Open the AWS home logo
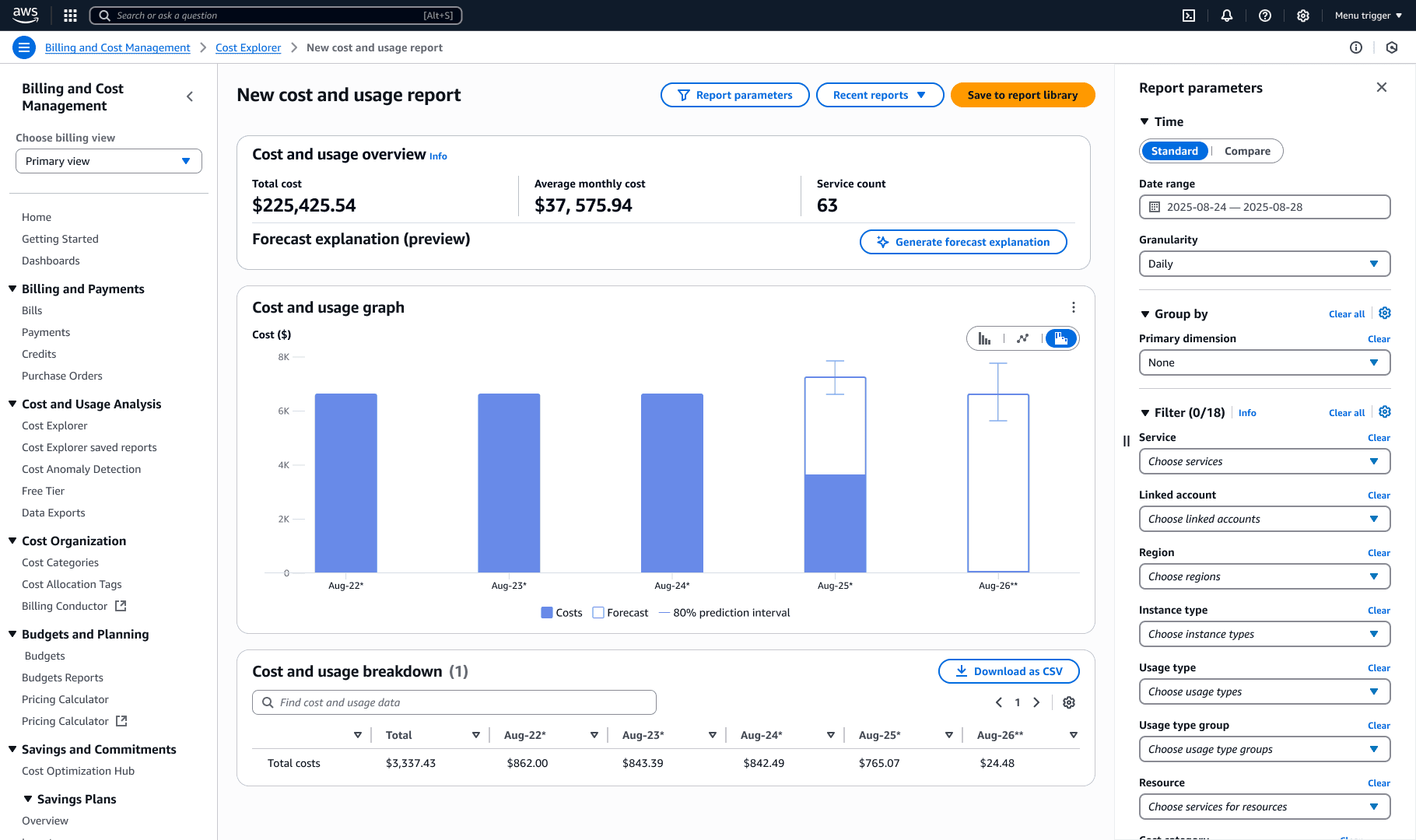This screenshot has height=840, width=1416. point(26,15)
